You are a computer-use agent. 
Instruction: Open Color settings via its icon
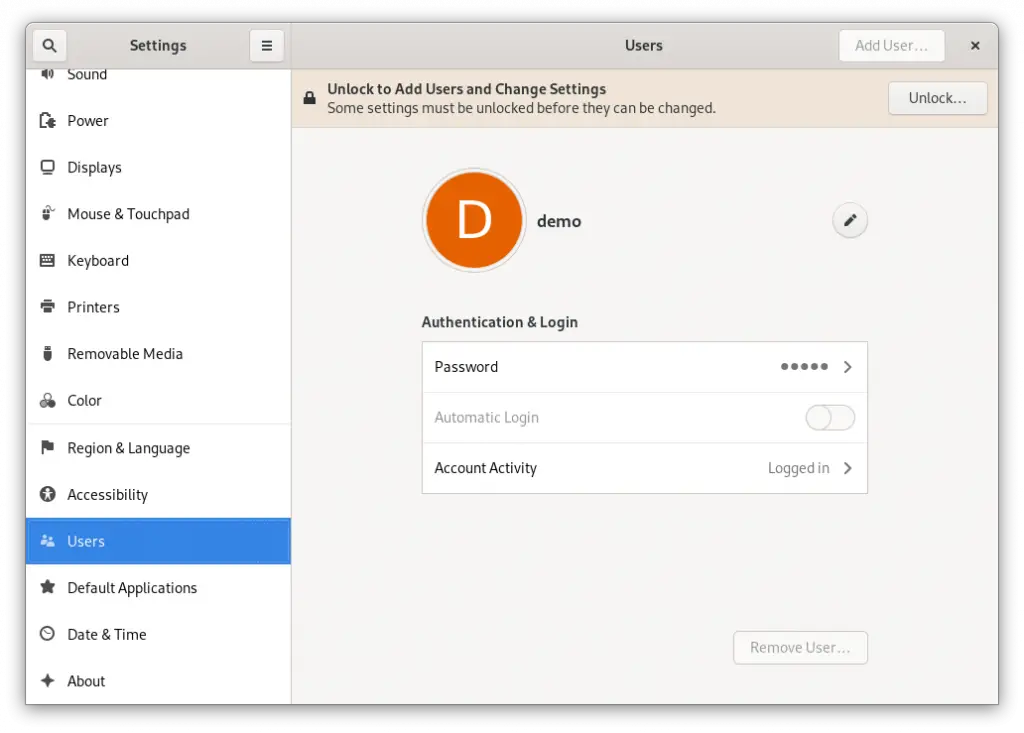[x=46, y=400]
